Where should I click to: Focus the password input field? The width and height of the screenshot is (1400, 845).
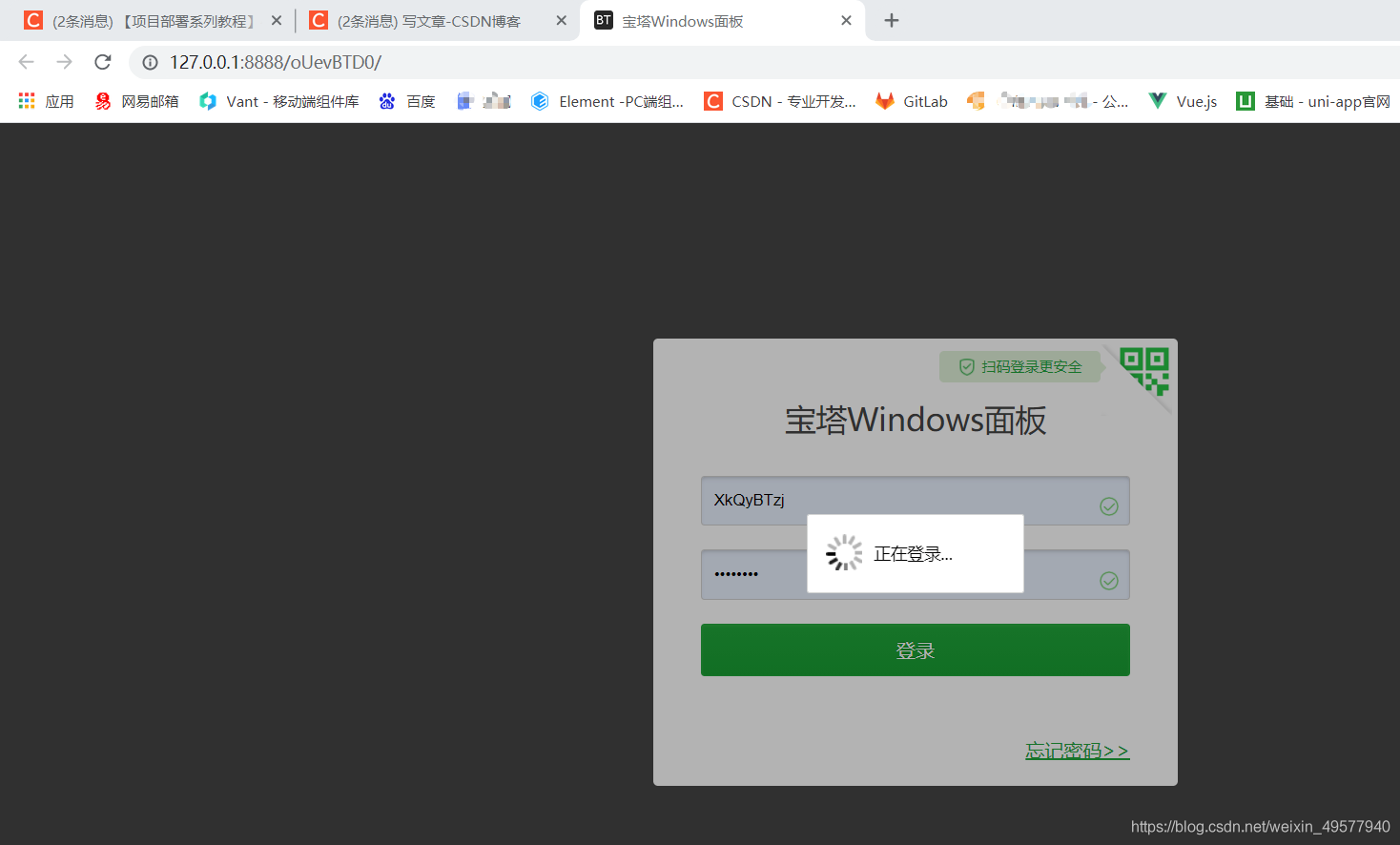[x=916, y=574]
